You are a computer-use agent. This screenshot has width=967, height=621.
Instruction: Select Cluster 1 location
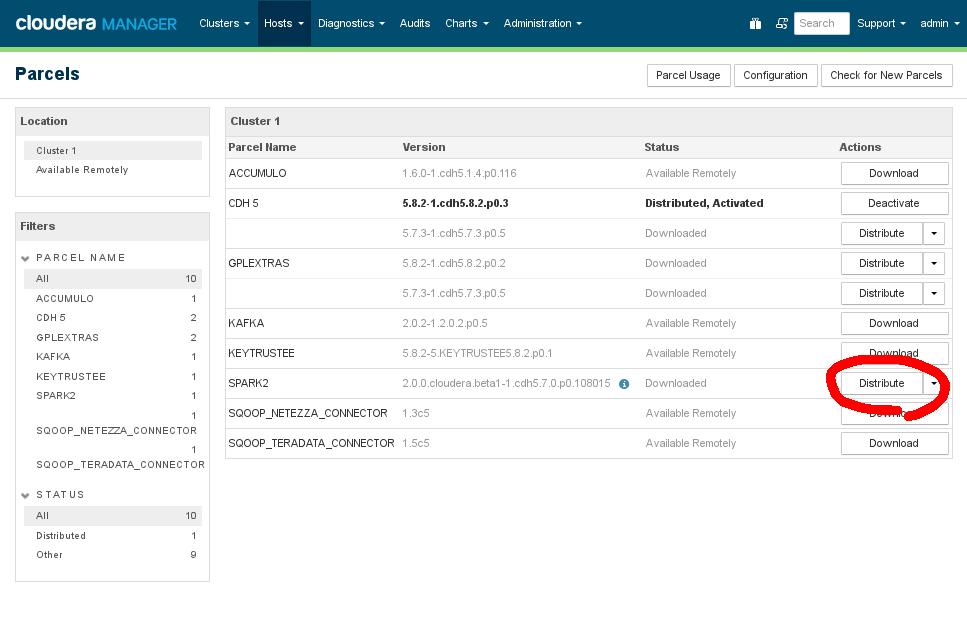pos(113,150)
